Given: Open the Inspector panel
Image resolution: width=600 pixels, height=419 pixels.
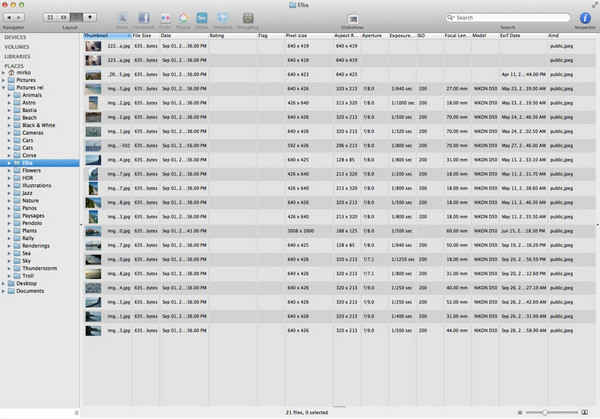Looking at the screenshot, I should (x=586, y=18).
